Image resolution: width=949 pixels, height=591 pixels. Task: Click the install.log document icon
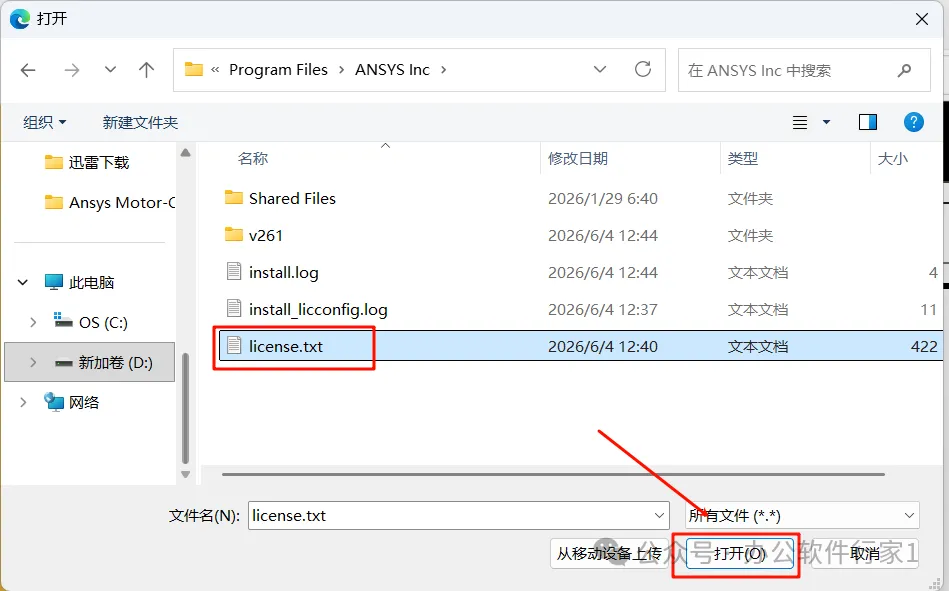coord(234,271)
